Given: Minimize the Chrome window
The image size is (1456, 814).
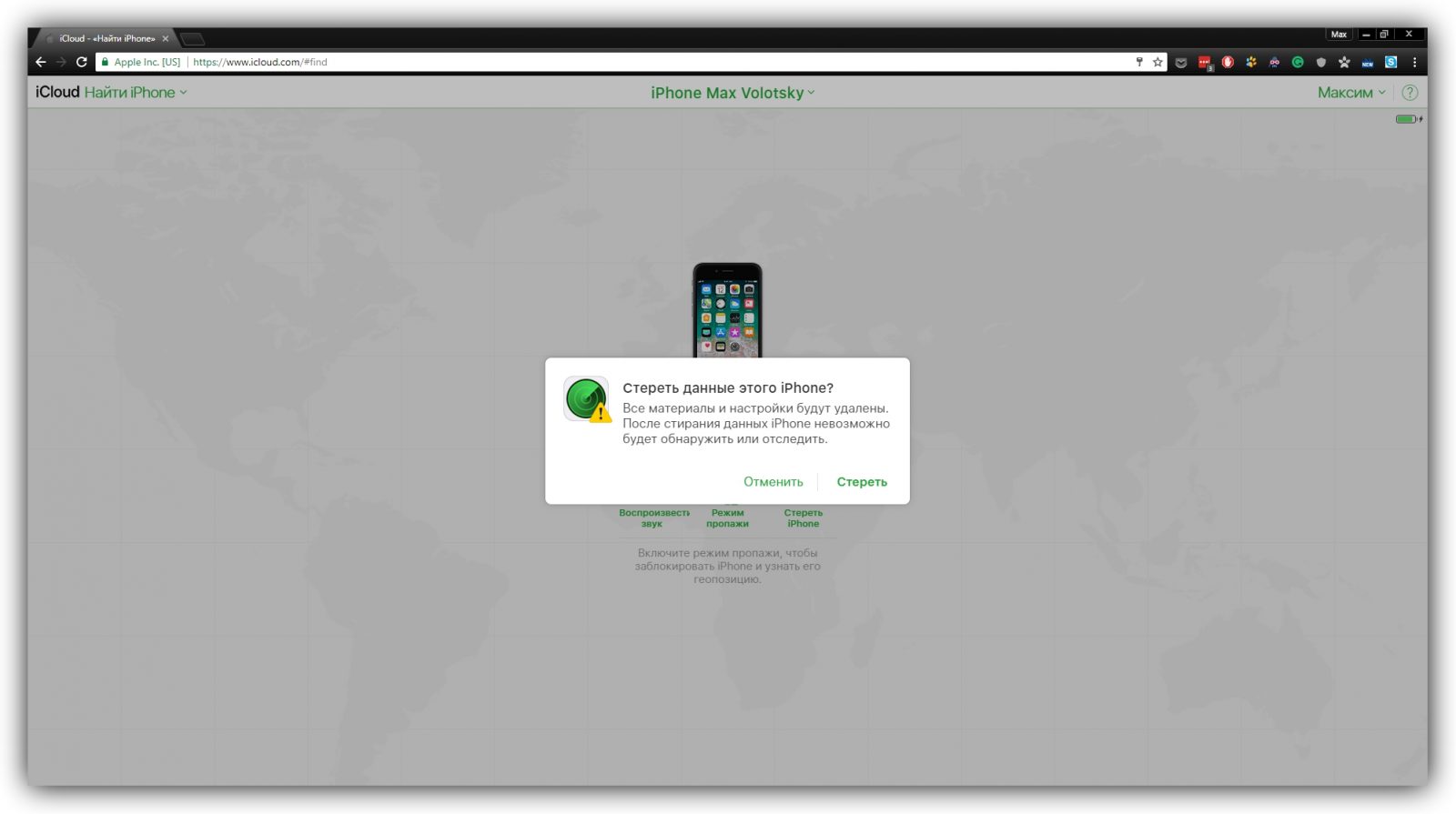Looking at the screenshot, I should (x=1366, y=35).
